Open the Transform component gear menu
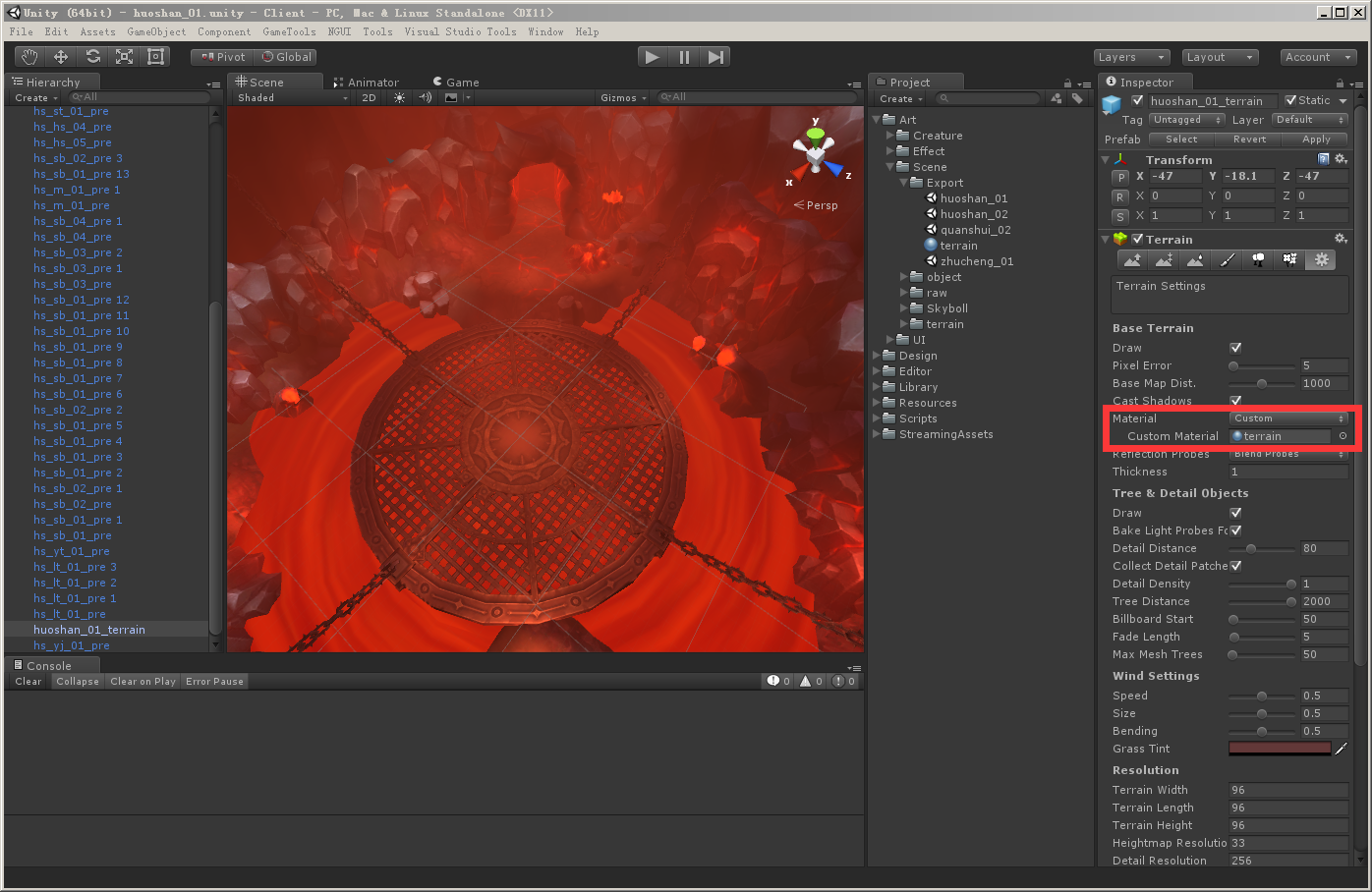The width and height of the screenshot is (1372, 892). pos(1341,159)
